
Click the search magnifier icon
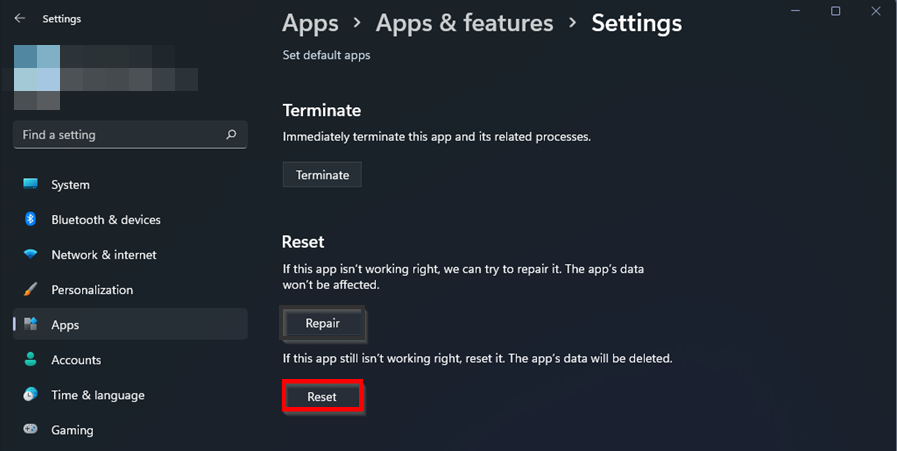click(x=232, y=135)
